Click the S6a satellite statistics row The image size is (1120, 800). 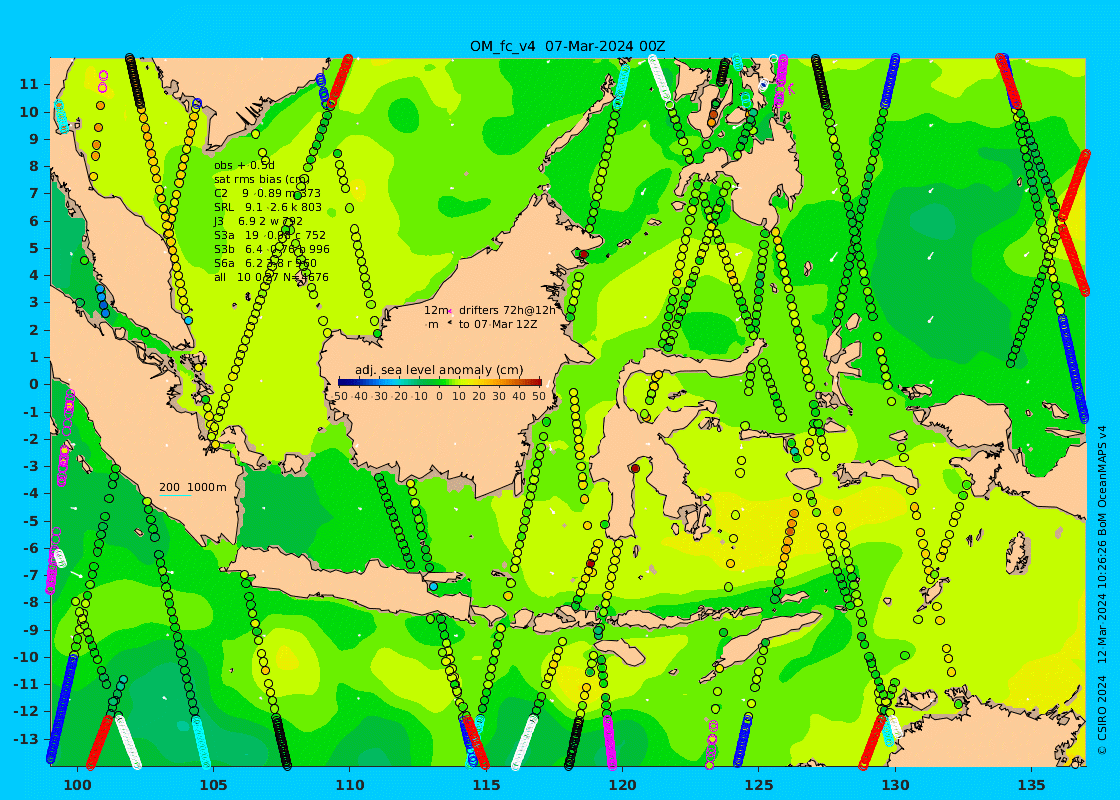(265, 263)
